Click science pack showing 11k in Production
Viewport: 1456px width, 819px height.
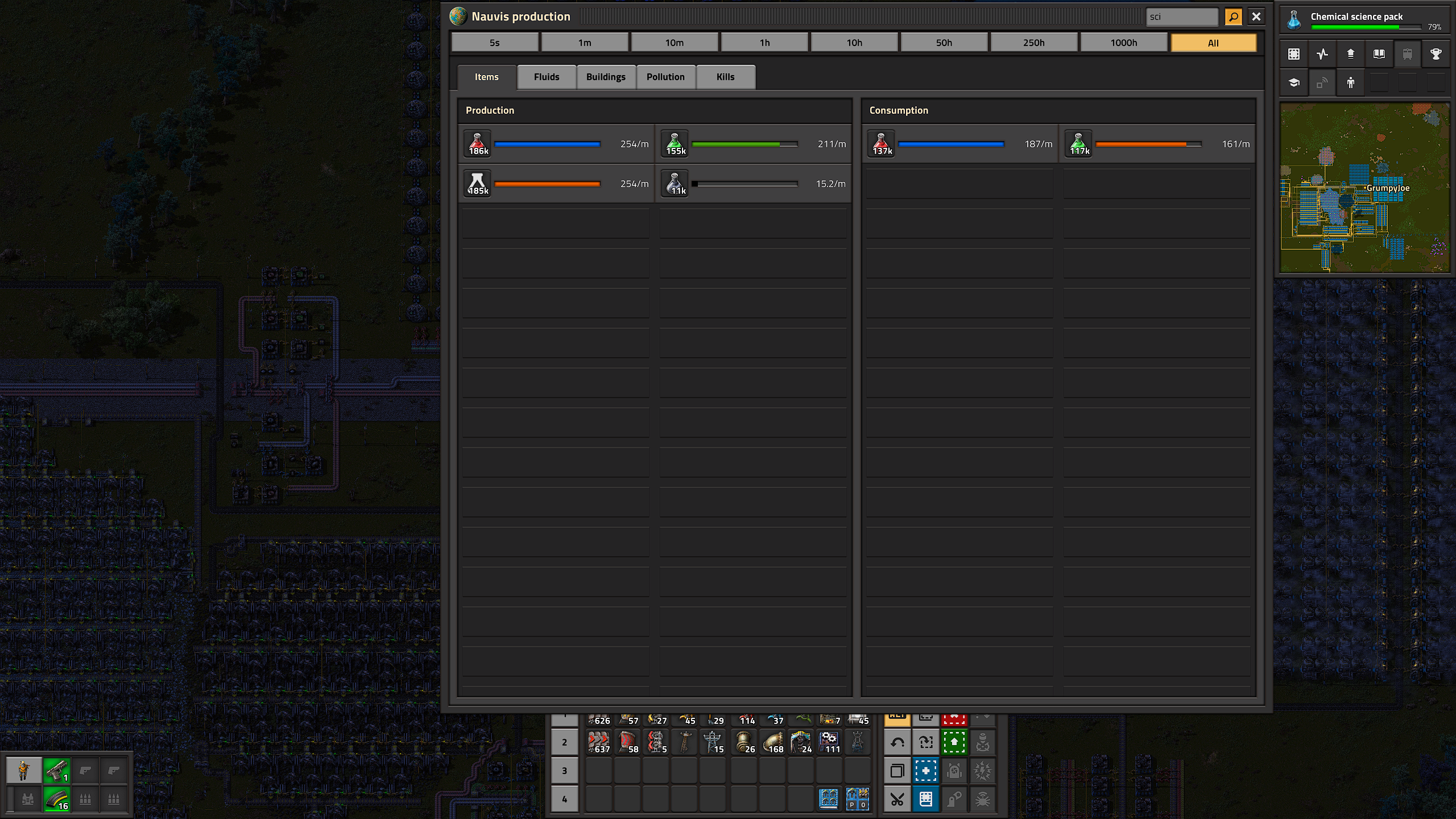pos(675,184)
